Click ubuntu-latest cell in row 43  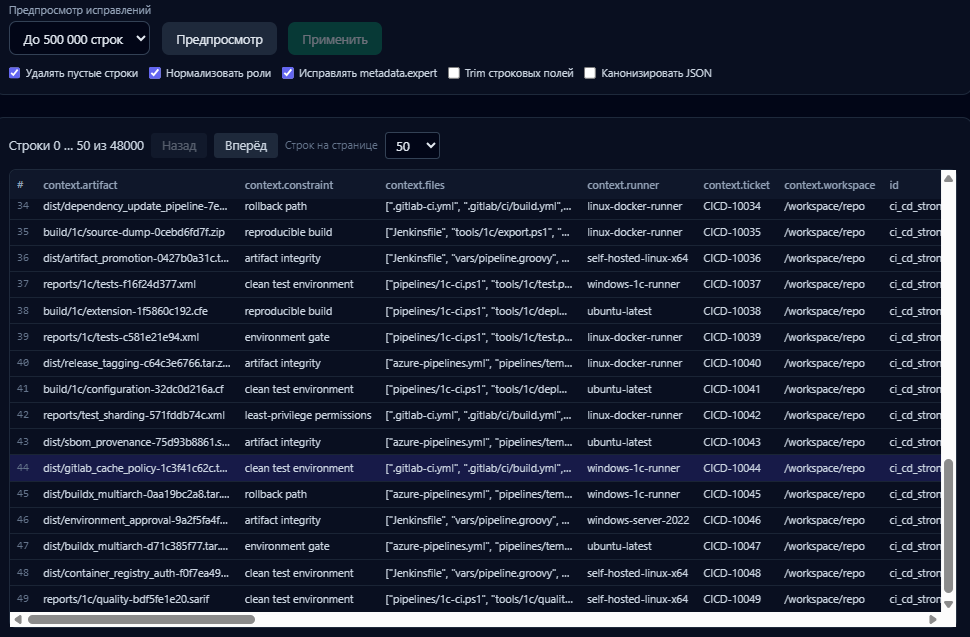point(619,442)
